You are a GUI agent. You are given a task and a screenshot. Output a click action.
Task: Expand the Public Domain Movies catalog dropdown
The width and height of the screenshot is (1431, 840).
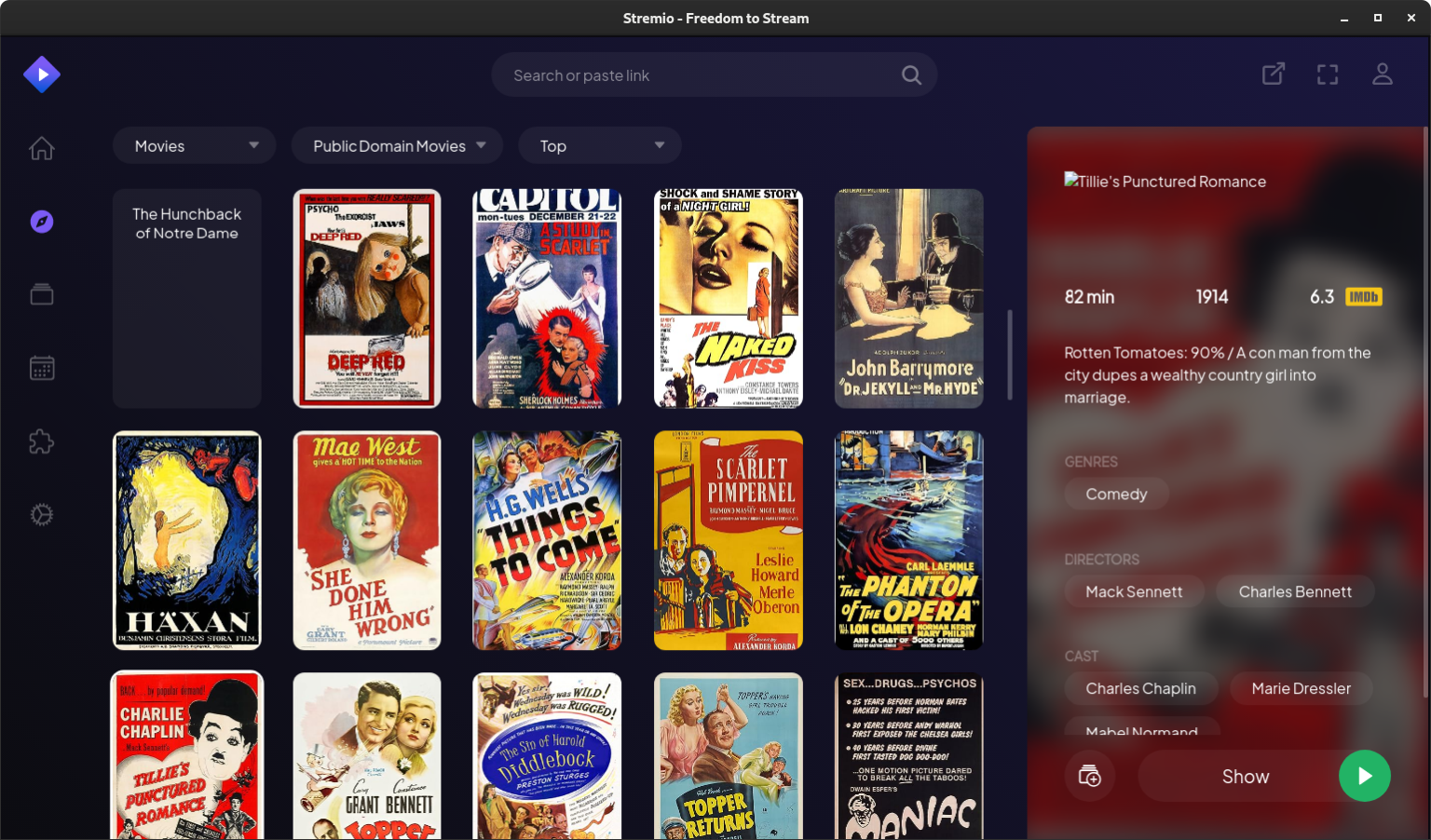coord(397,145)
